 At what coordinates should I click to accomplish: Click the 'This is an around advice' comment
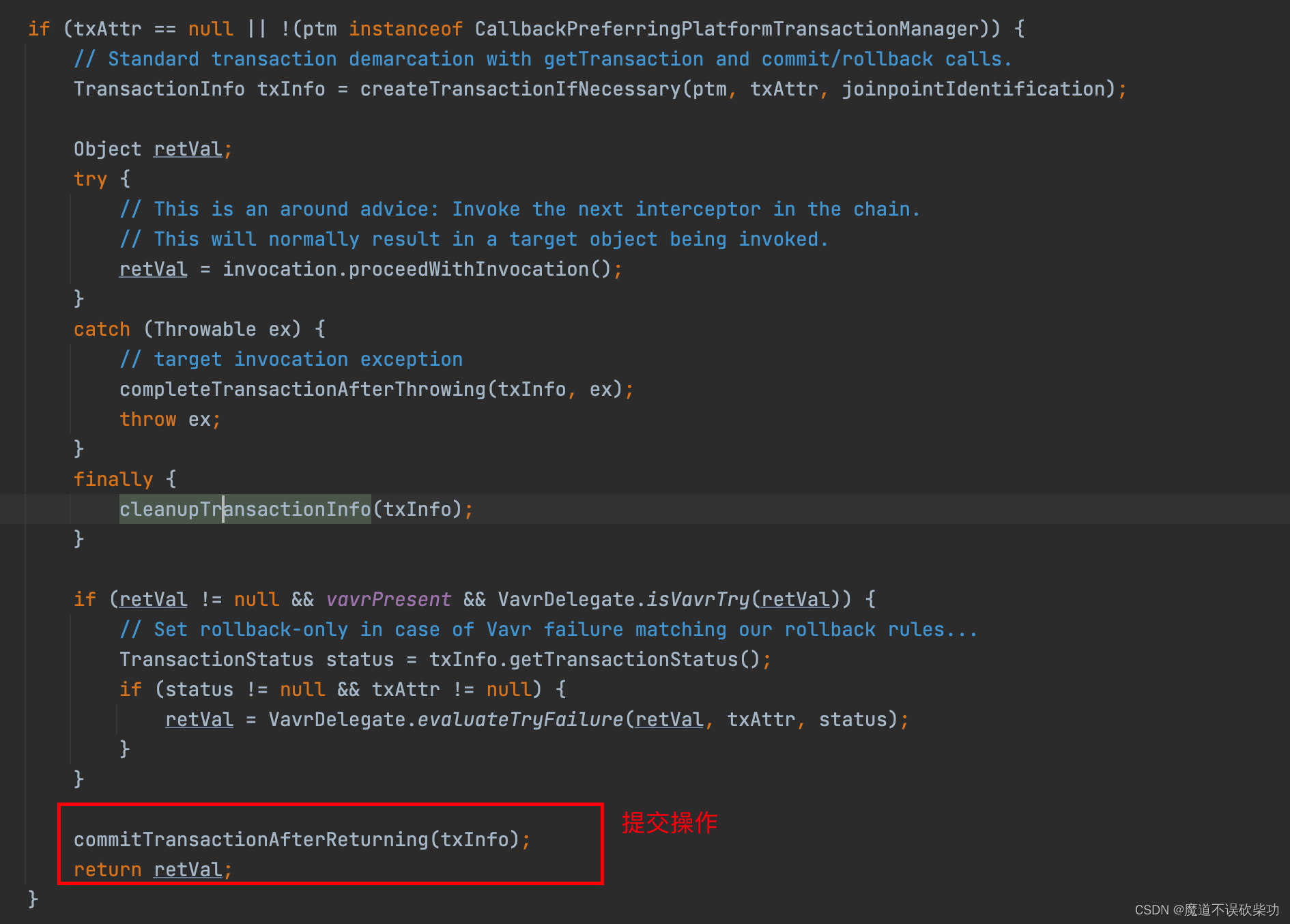520,210
